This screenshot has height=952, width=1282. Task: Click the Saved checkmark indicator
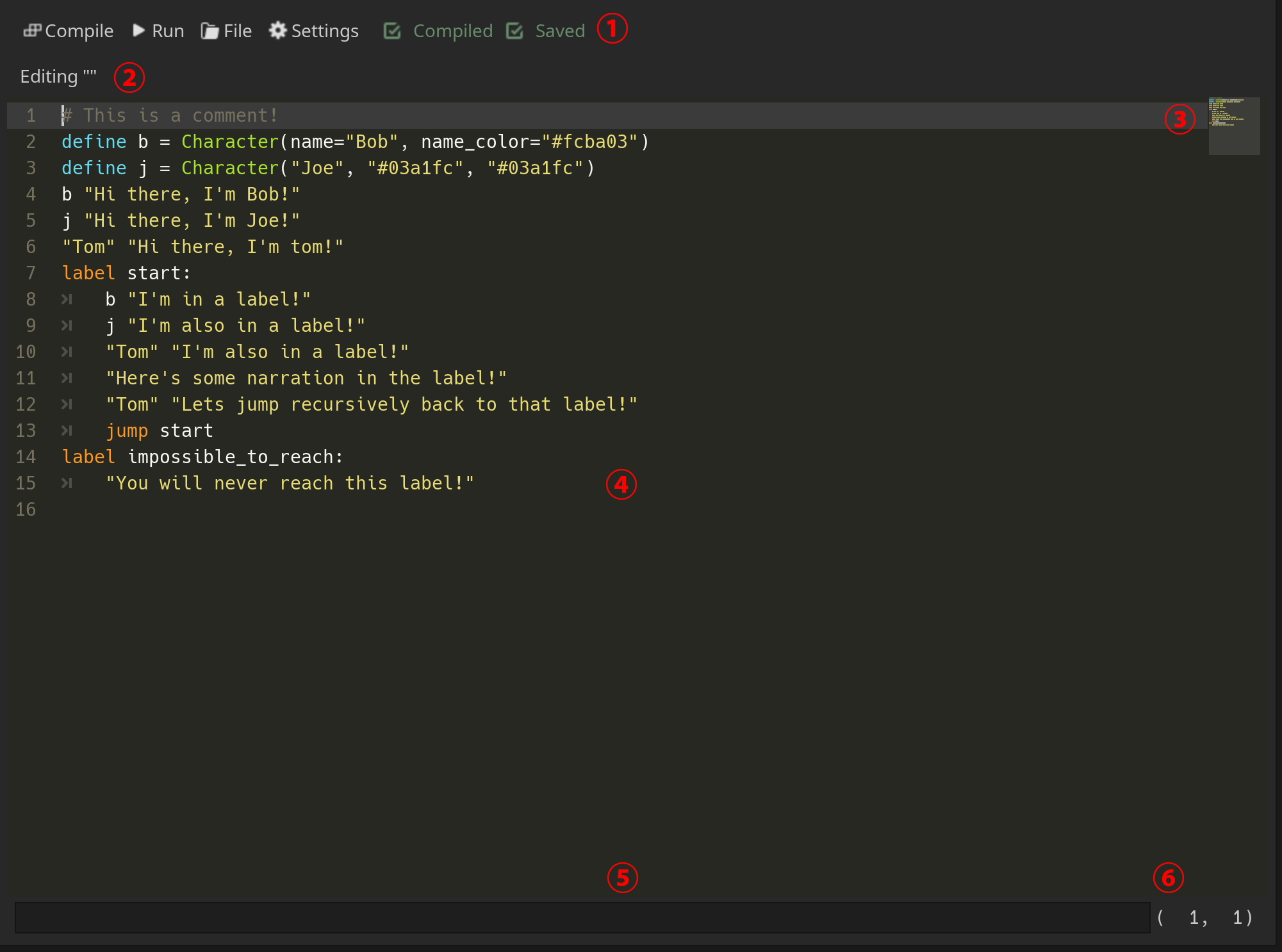pyautogui.click(x=514, y=31)
